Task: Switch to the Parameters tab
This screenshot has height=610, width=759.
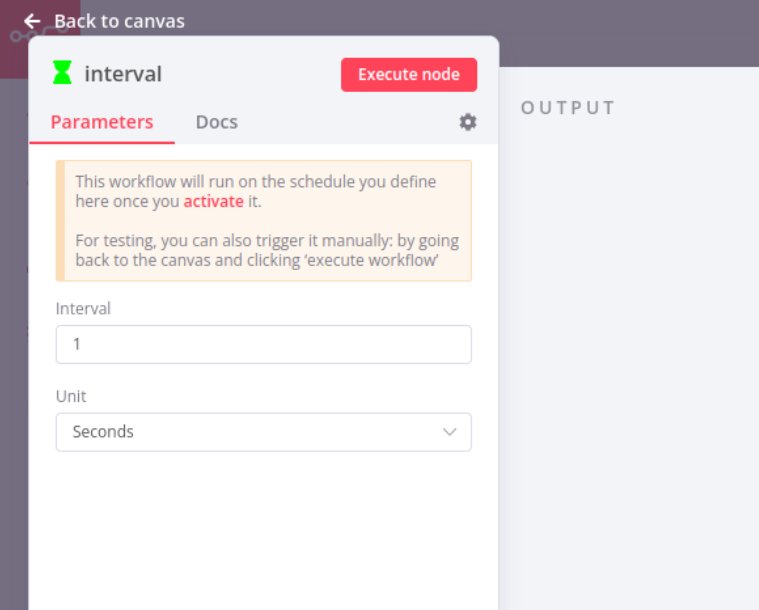Action: (102, 122)
